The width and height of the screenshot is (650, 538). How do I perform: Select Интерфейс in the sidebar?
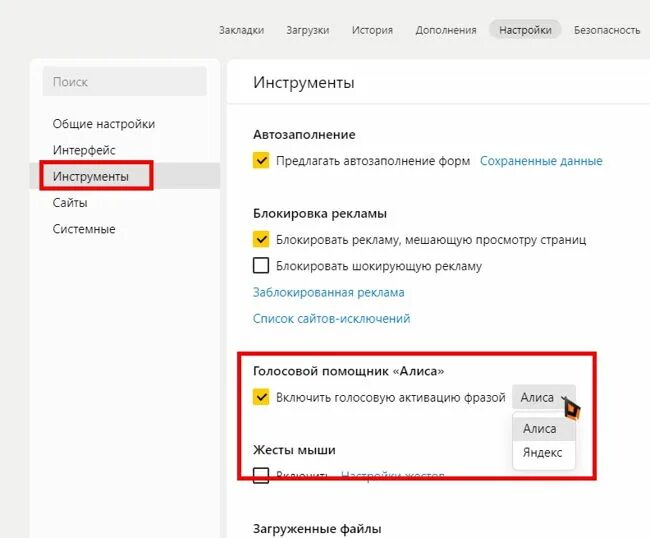tap(84, 150)
